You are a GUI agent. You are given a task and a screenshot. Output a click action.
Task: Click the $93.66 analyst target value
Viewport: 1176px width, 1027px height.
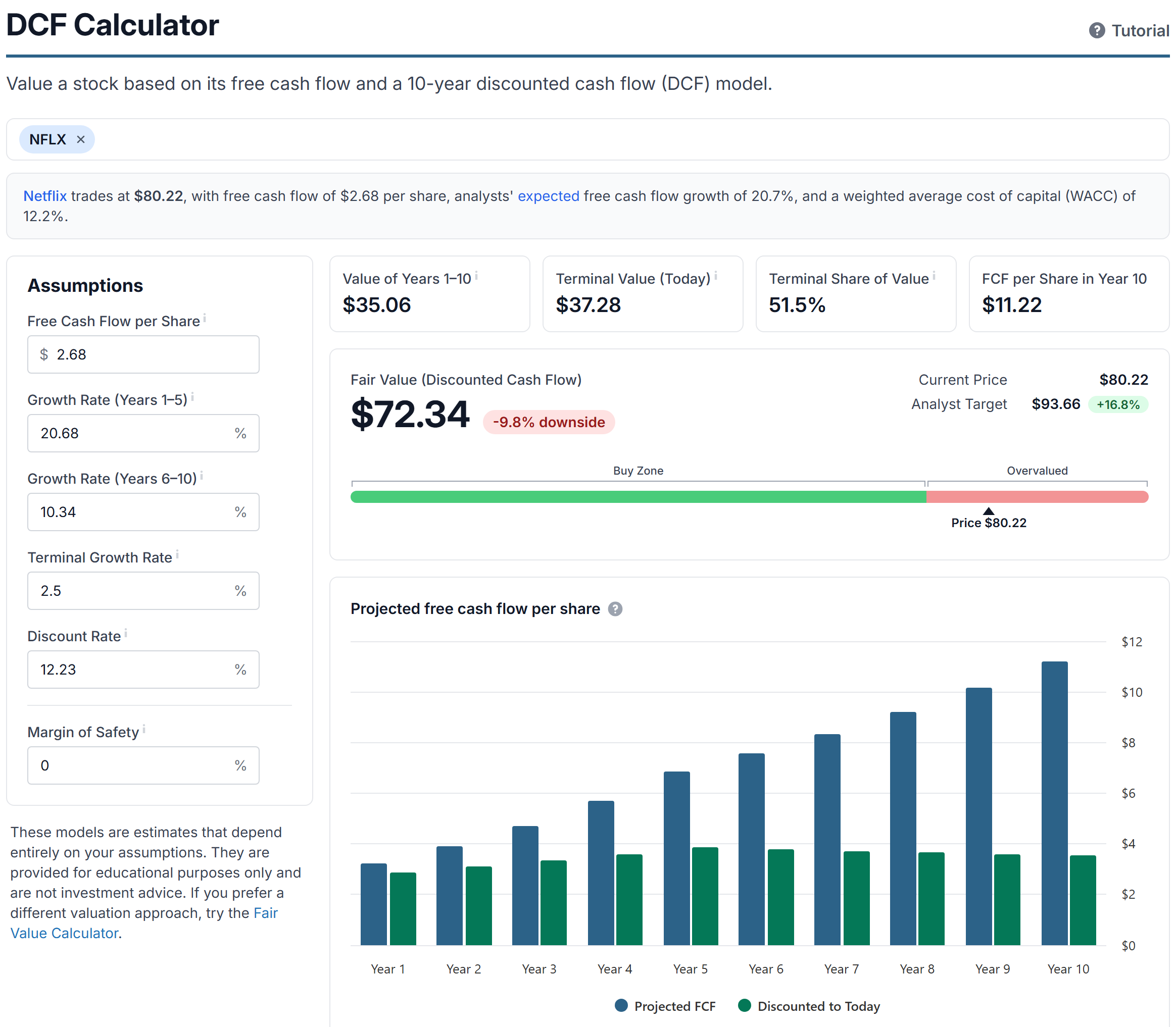[1056, 404]
